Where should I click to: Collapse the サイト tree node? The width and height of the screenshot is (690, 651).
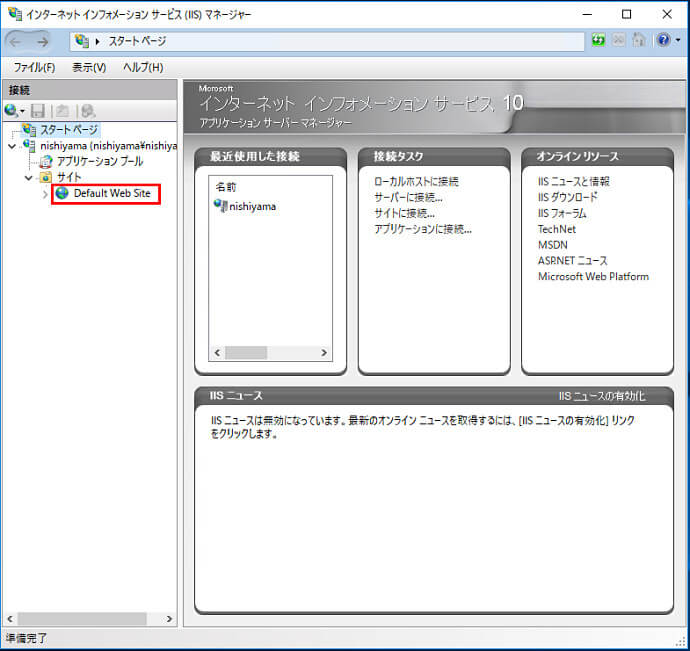click(29, 177)
